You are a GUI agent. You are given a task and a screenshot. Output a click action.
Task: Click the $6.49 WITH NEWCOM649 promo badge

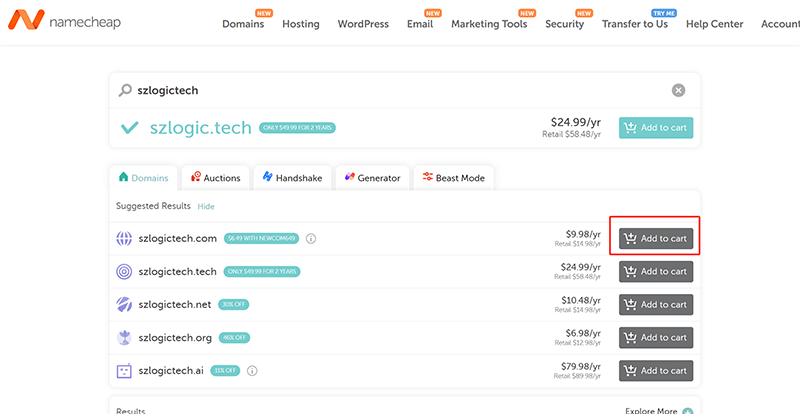261,238
